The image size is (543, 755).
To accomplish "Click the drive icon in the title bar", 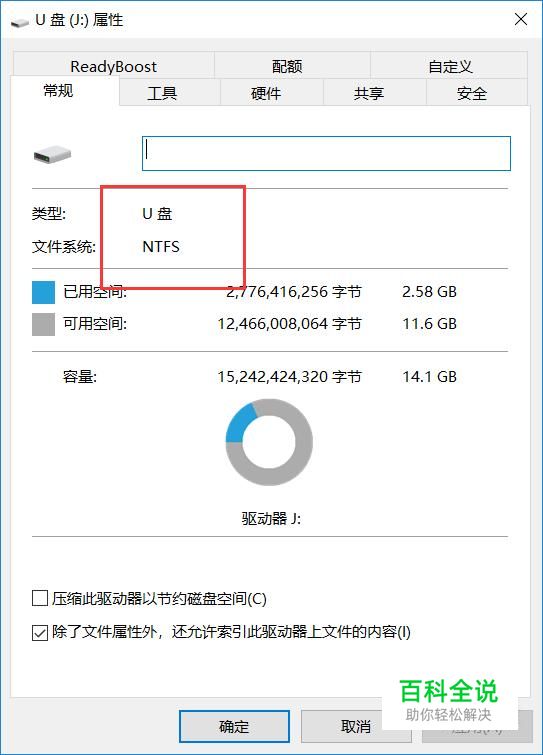I will click(20, 21).
